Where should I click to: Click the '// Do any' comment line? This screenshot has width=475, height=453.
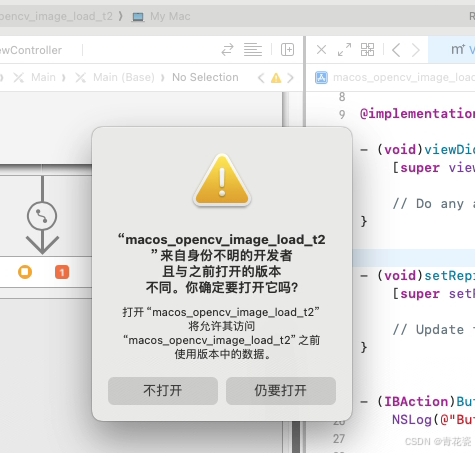[x=433, y=204]
